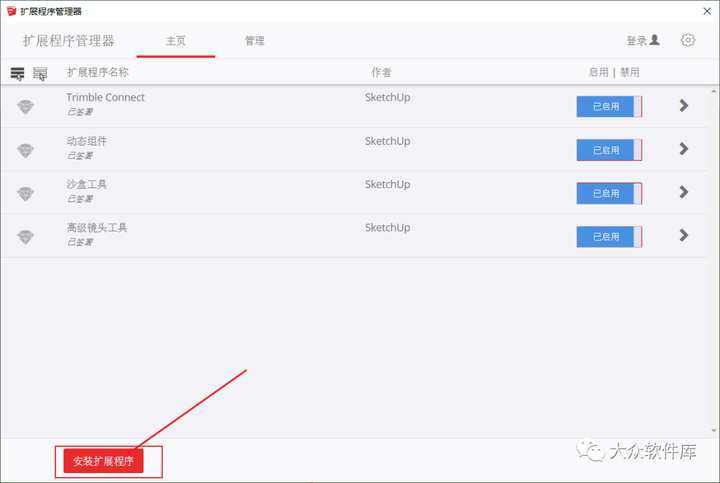Expand details chevron for 高级镜头工具
This screenshot has width=720, height=483.
(x=684, y=235)
